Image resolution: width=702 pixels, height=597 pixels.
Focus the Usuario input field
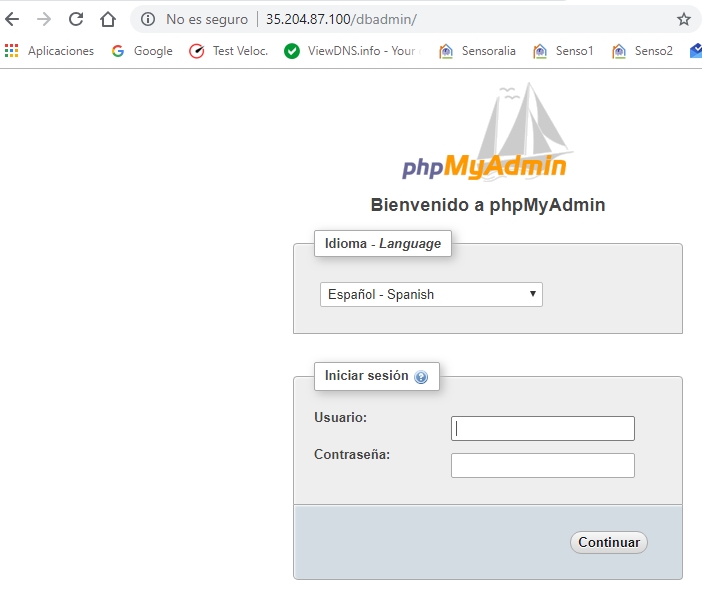tap(543, 429)
